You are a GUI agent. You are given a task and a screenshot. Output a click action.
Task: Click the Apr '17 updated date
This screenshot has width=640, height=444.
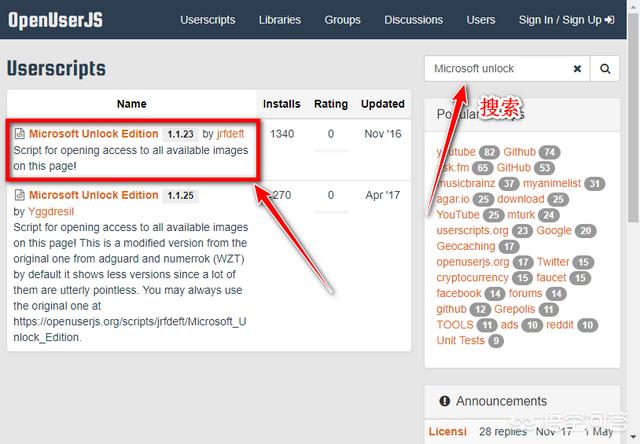(x=383, y=195)
